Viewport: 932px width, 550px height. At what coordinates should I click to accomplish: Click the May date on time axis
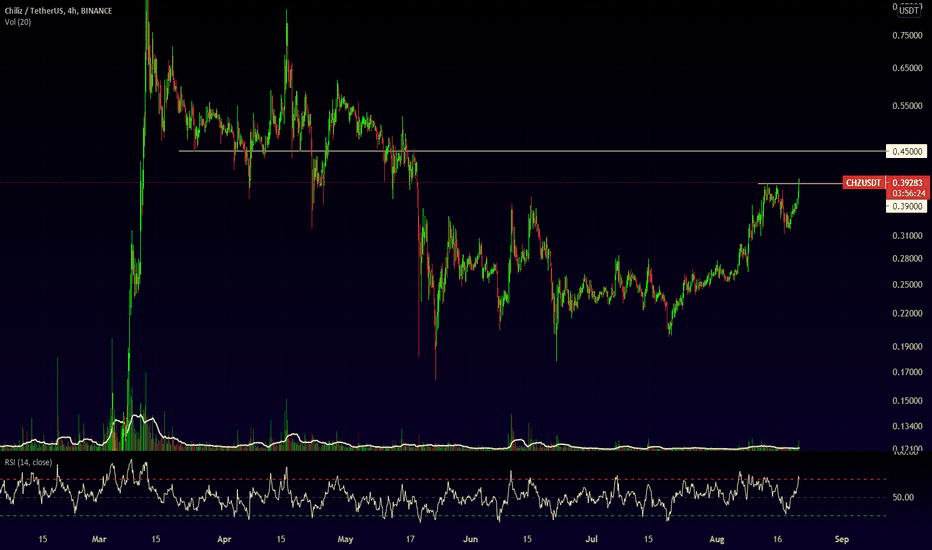(345, 539)
